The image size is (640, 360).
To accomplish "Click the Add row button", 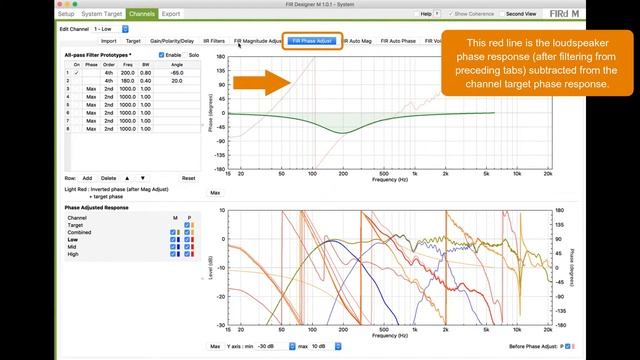I will tap(87, 178).
